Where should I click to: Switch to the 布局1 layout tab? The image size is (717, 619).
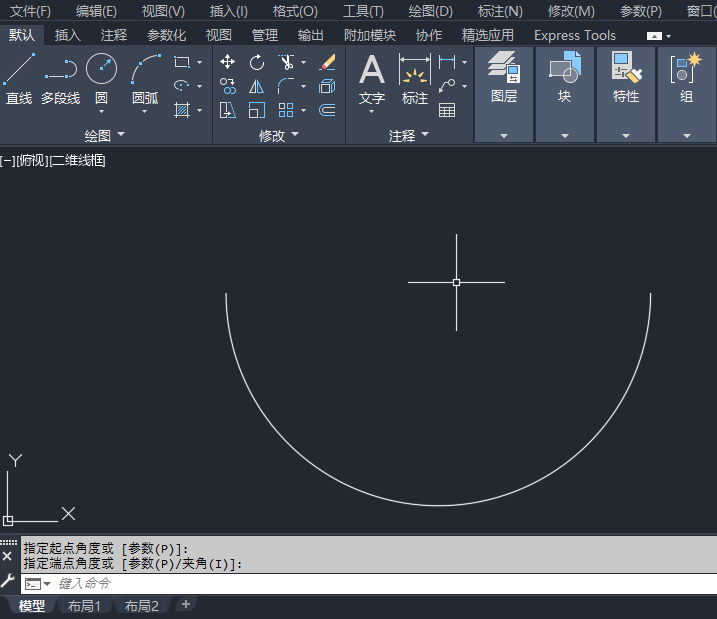pos(84,606)
